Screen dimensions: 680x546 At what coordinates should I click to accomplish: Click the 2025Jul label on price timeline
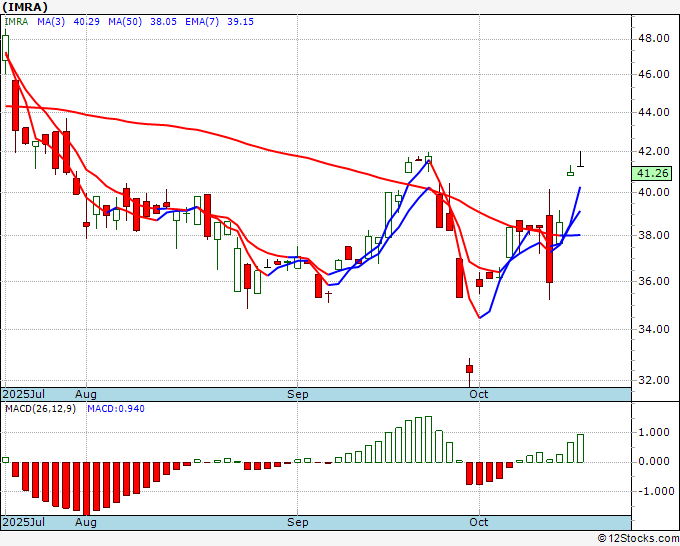coord(24,394)
